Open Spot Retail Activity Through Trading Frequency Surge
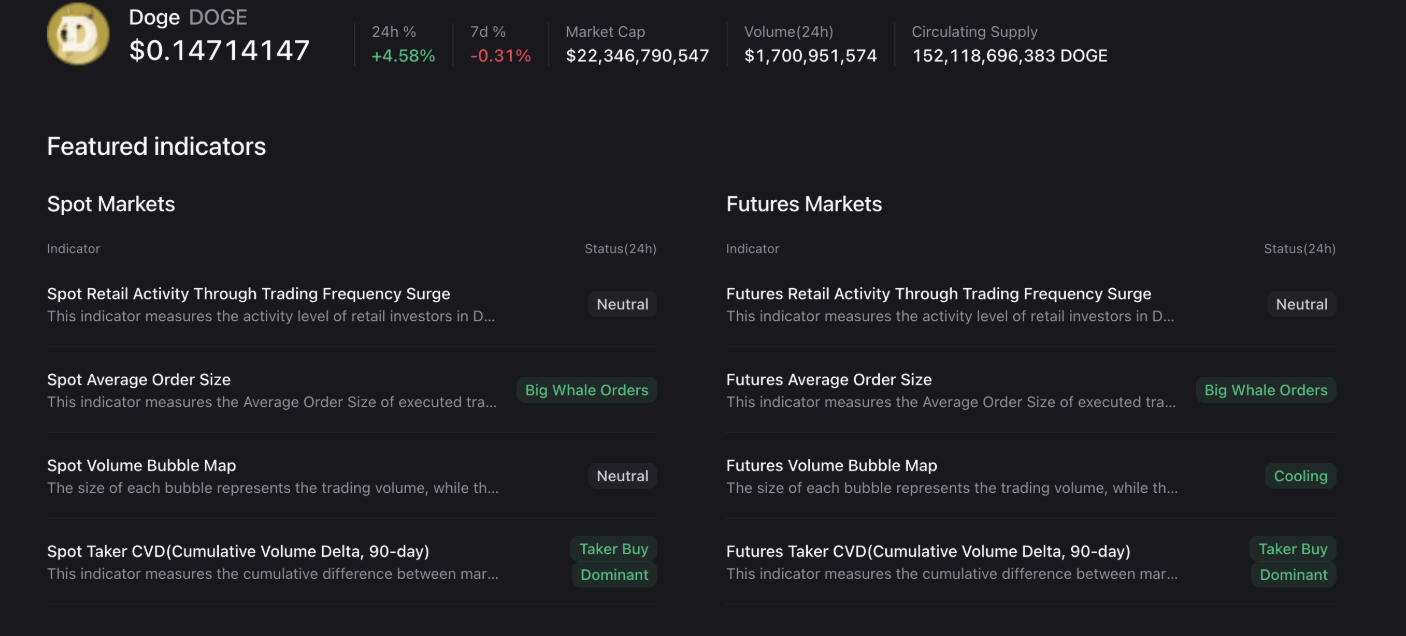Viewport: 1406px width, 636px height. tap(248, 294)
